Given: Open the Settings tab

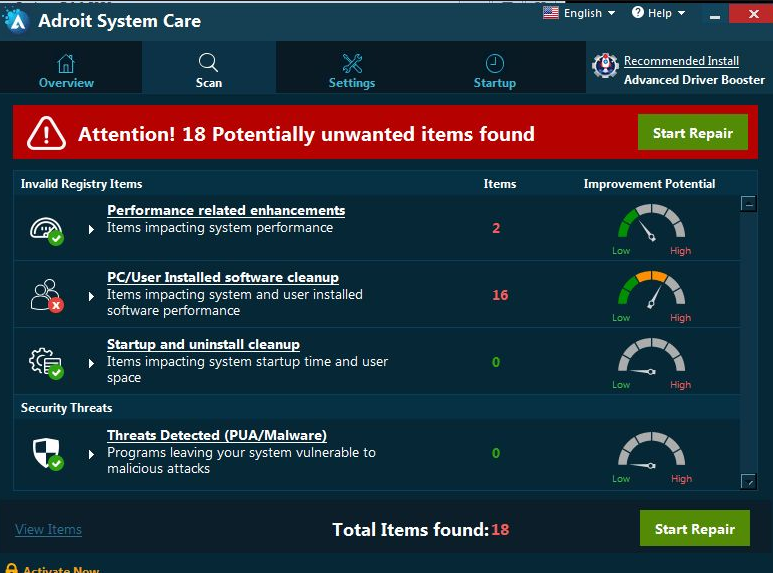Looking at the screenshot, I should [x=352, y=71].
